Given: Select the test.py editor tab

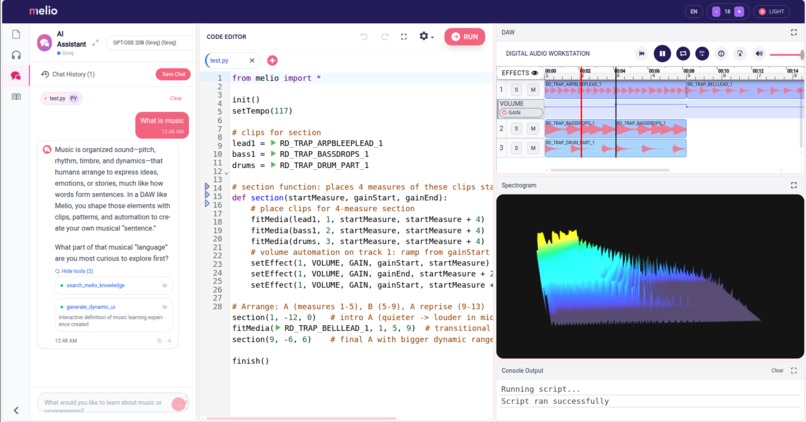Looking at the screenshot, I should (219, 61).
